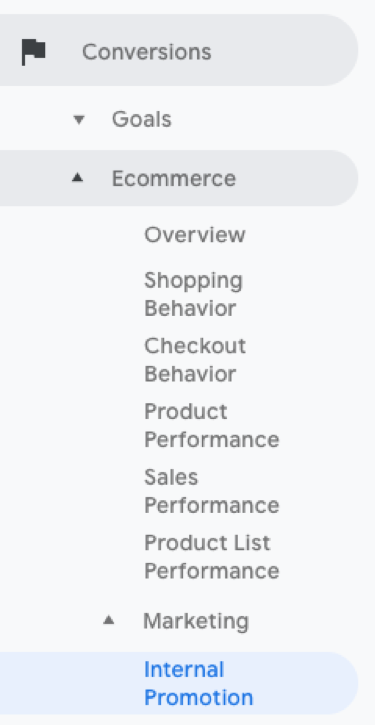375x725 pixels.
Task: Click the word Behavior under Shopping
Action: click(x=190, y=308)
